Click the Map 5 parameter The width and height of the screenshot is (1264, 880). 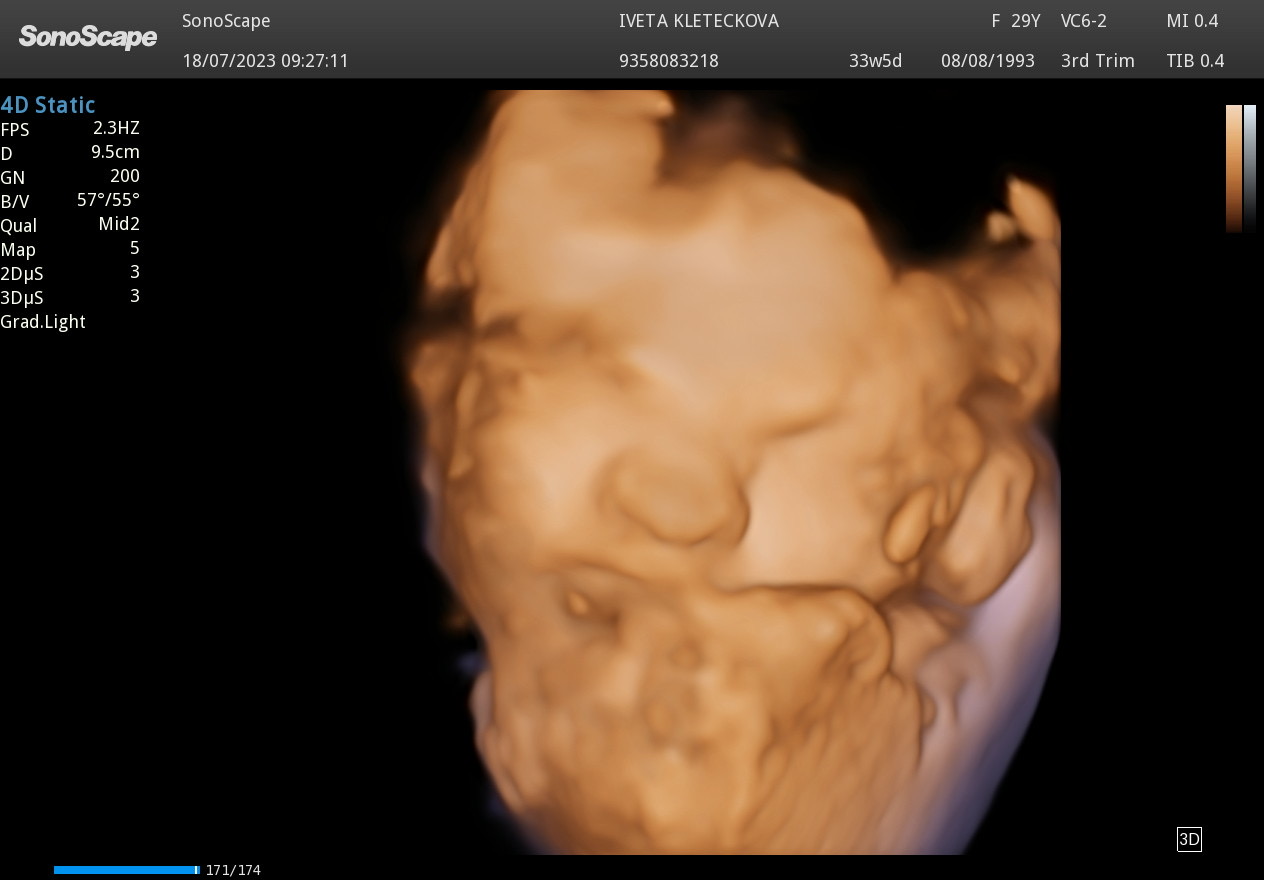click(x=70, y=249)
